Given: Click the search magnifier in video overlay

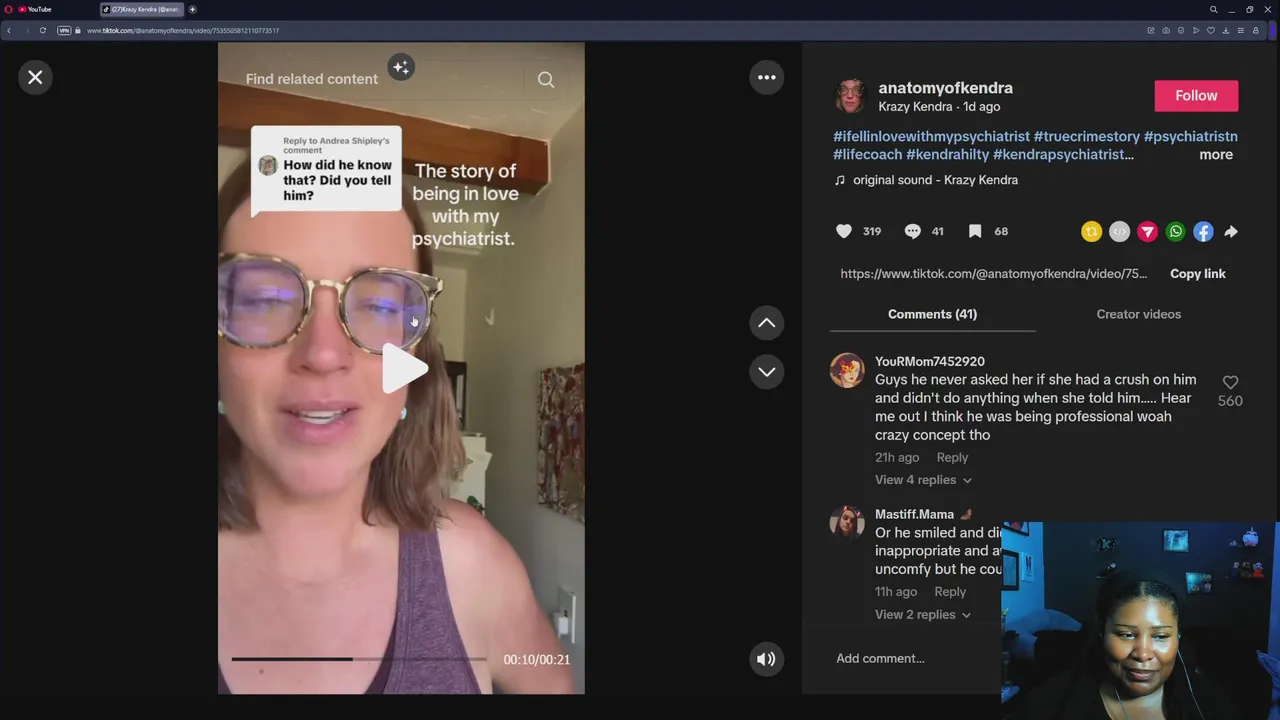Looking at the screenshot, I should pos(546,79).
